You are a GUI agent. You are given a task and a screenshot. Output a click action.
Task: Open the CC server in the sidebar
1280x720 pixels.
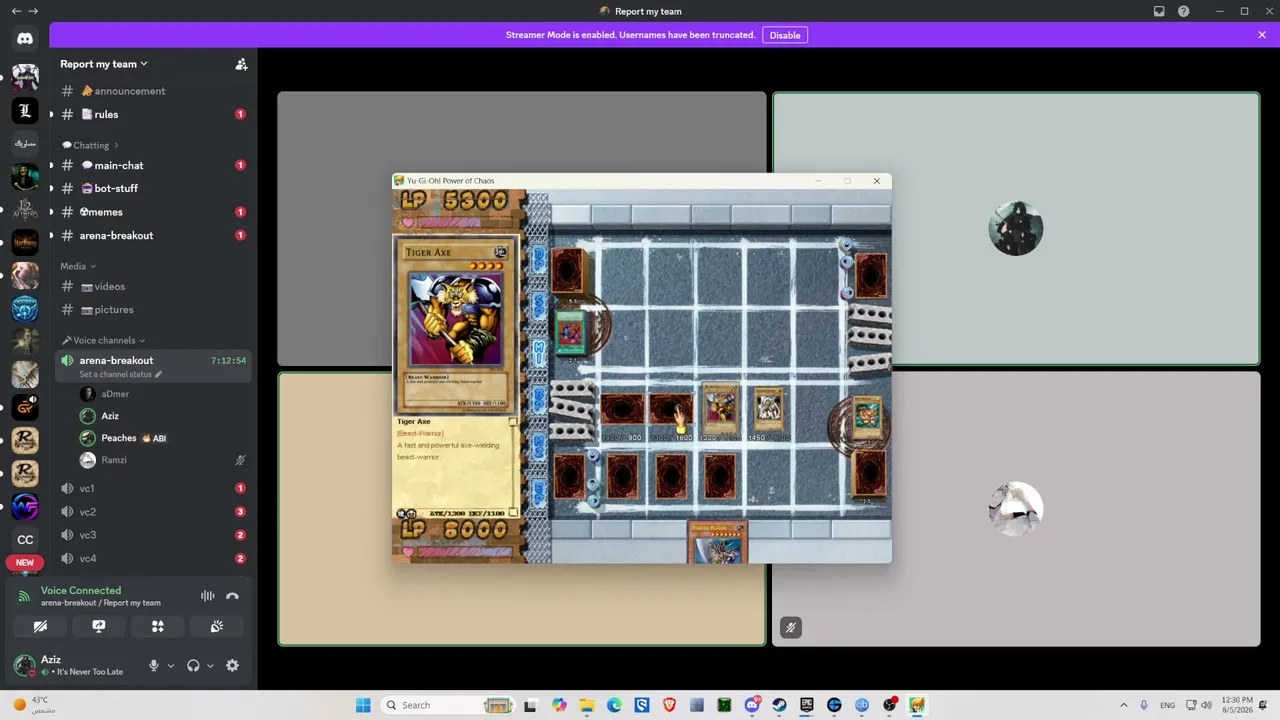point(25,539)
